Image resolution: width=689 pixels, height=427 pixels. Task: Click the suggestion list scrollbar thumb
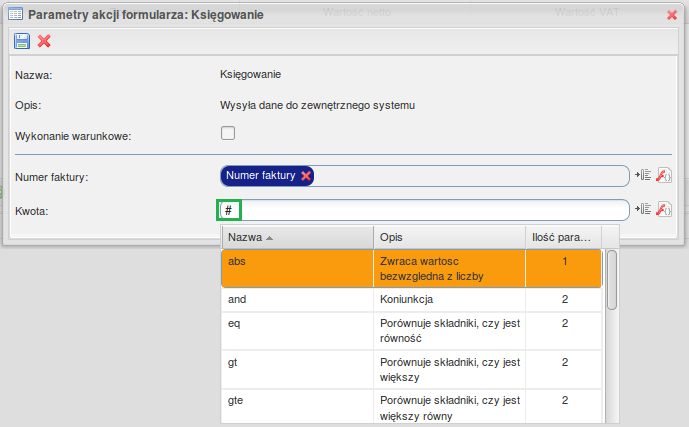pyautogui.click(x=612, y=280)
